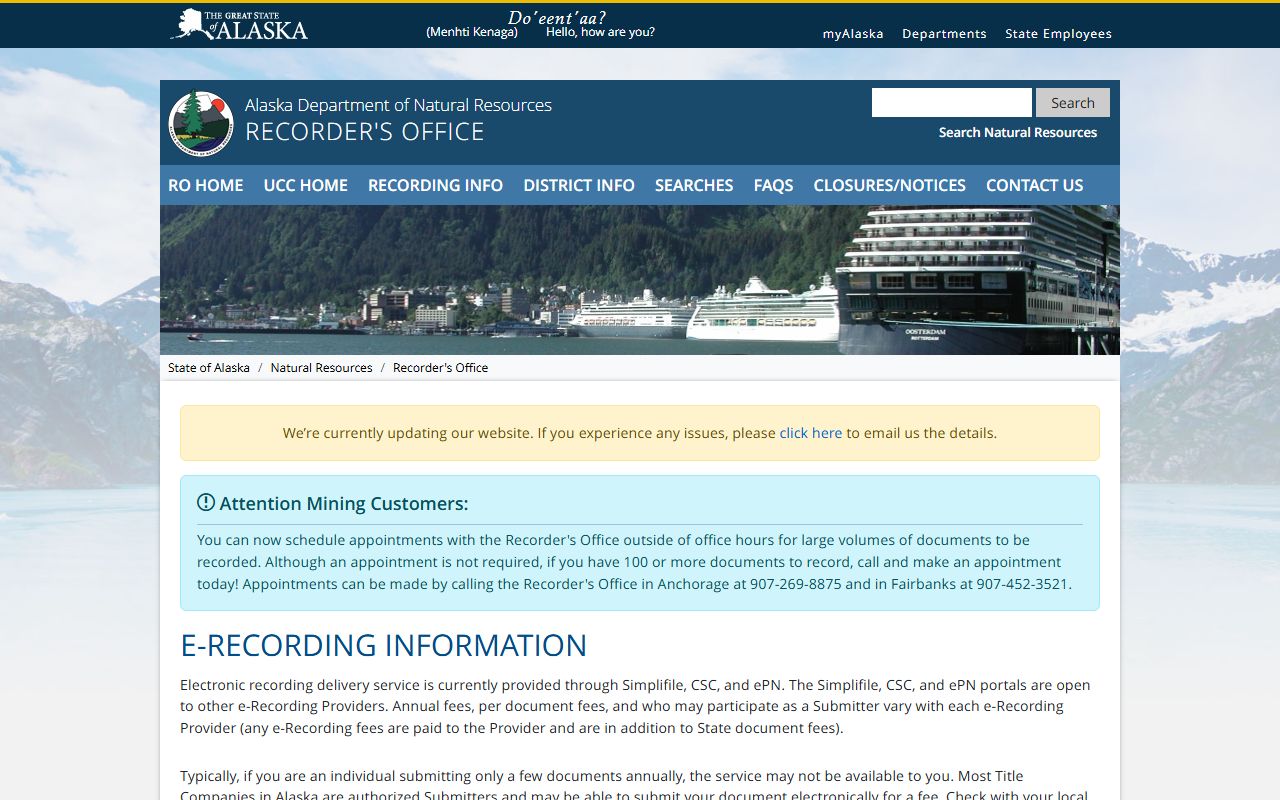Viewport: 1280px width, 800px height.
Task: Click the State of Alaska breadcrumb
Action: (209, 368)
